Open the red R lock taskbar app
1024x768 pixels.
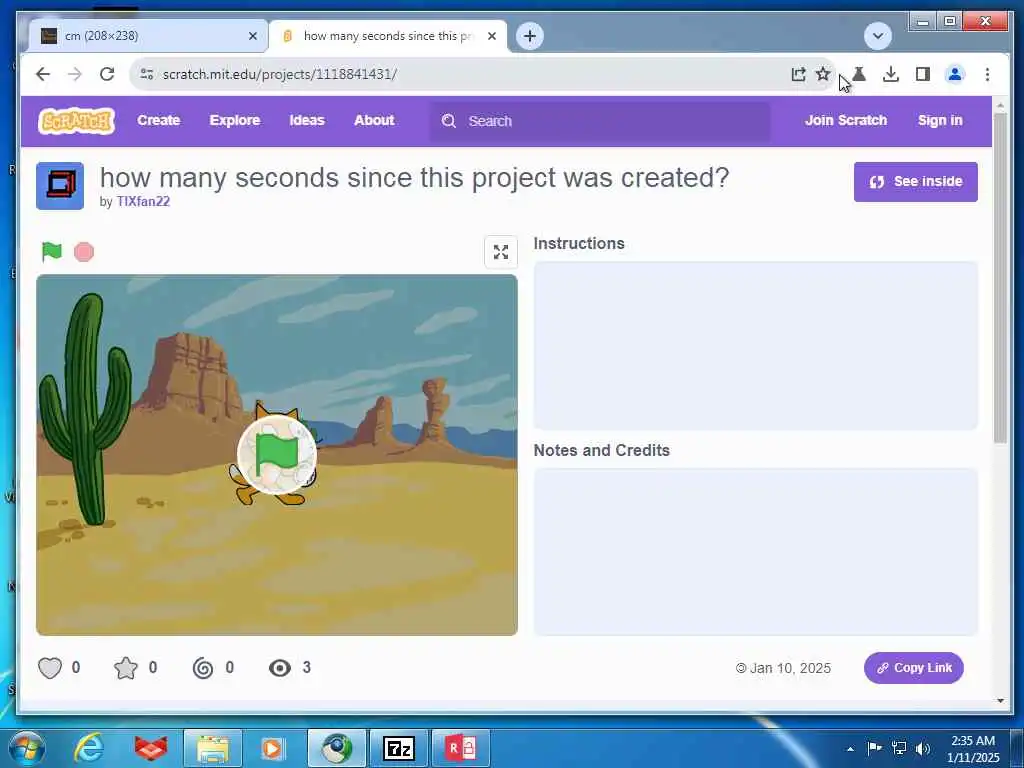click(460, 748)
